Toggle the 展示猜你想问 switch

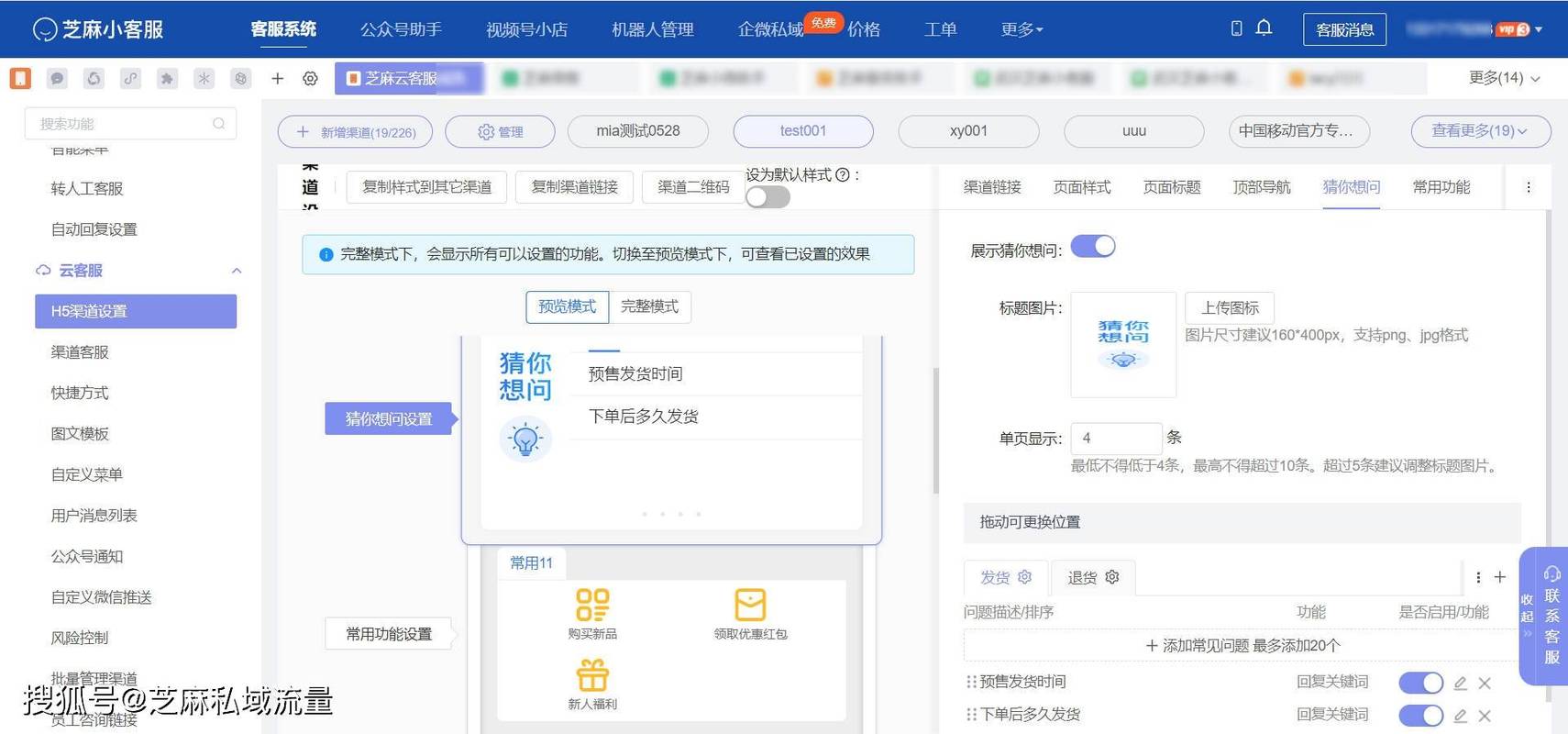pos(1093,247)
